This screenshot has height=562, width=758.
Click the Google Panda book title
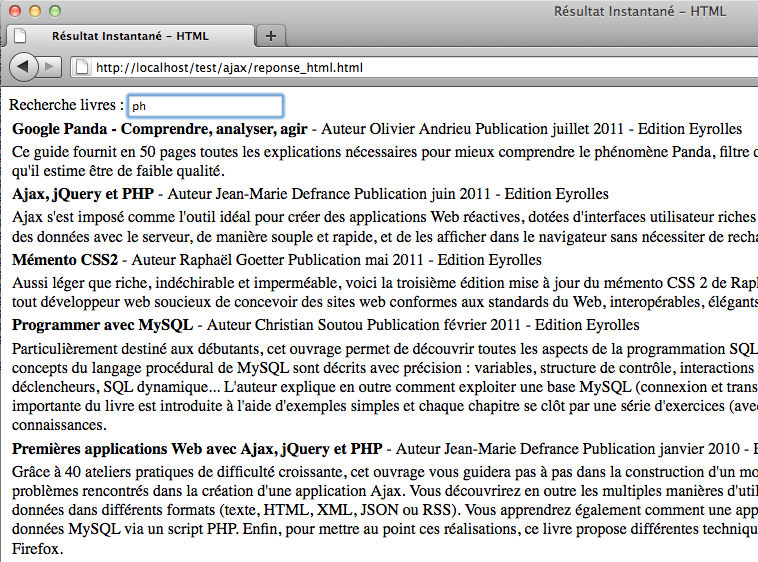[160, 129]
